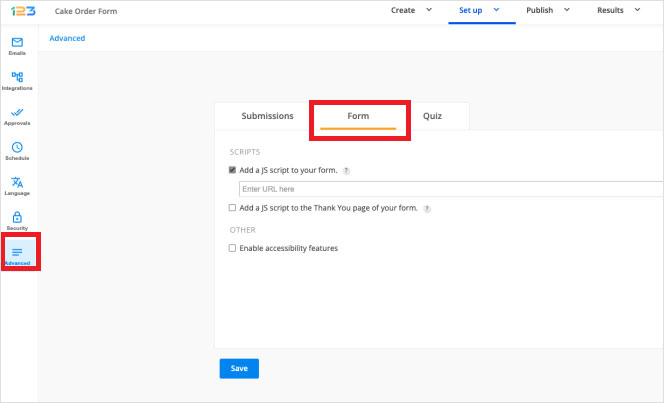Expand the Results menu chevron

coord(637,10)
